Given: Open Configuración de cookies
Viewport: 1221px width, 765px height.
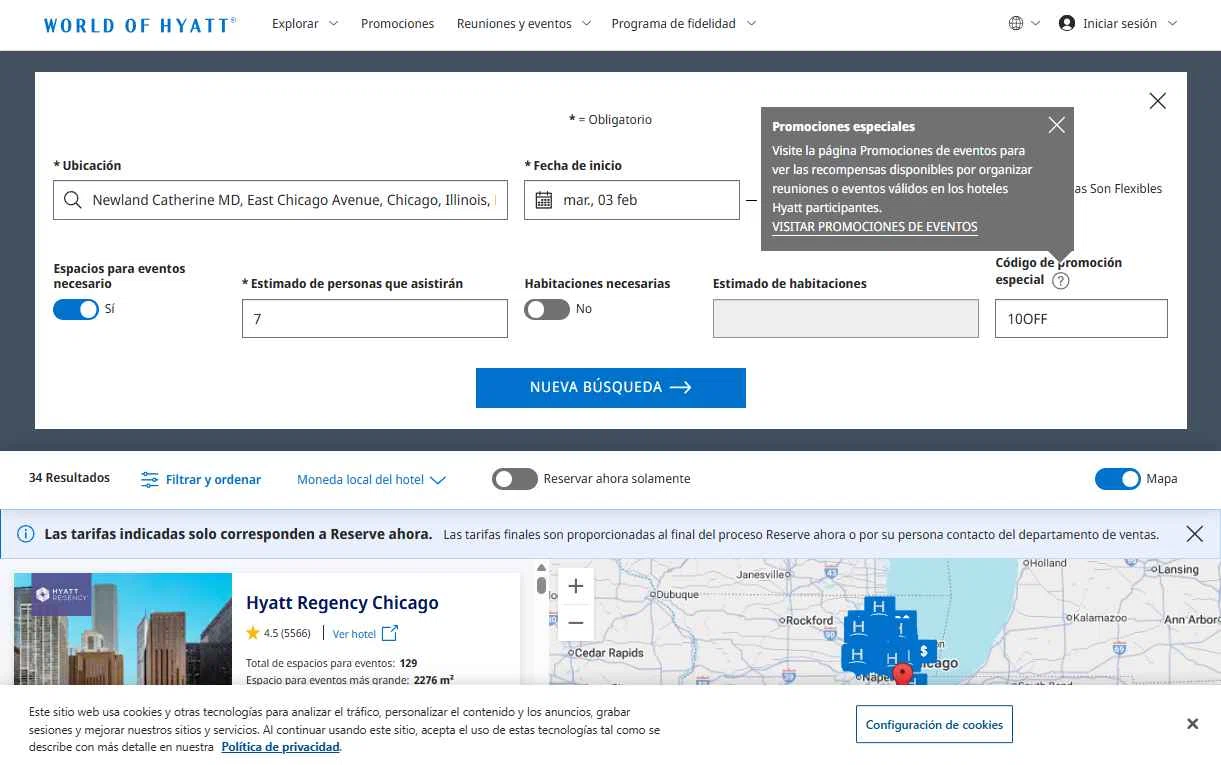Looking at the screenshot, I should click(x=934, y=725).
